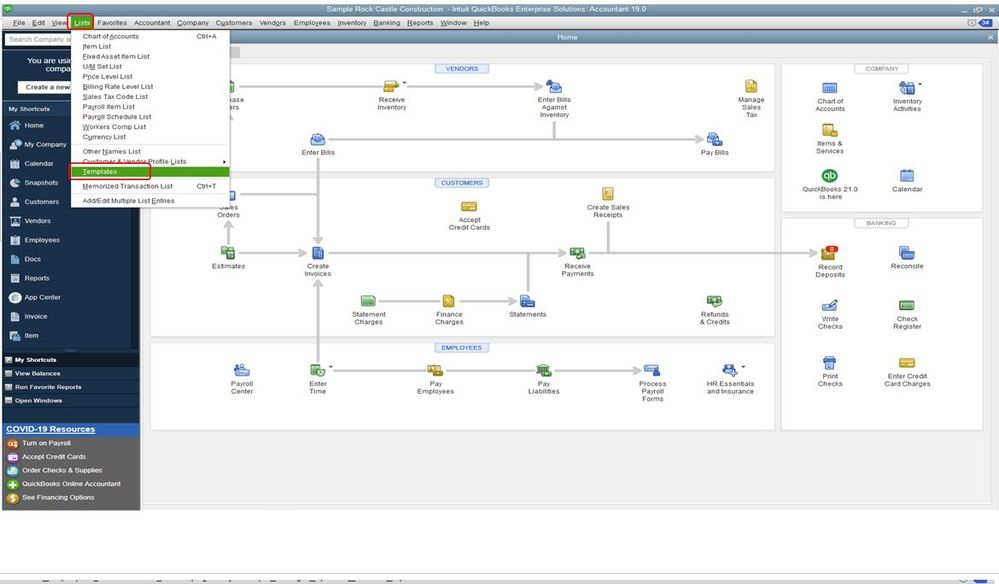Click the Print Checks icon
Screen dimensions: 999x584
[829, 363]
